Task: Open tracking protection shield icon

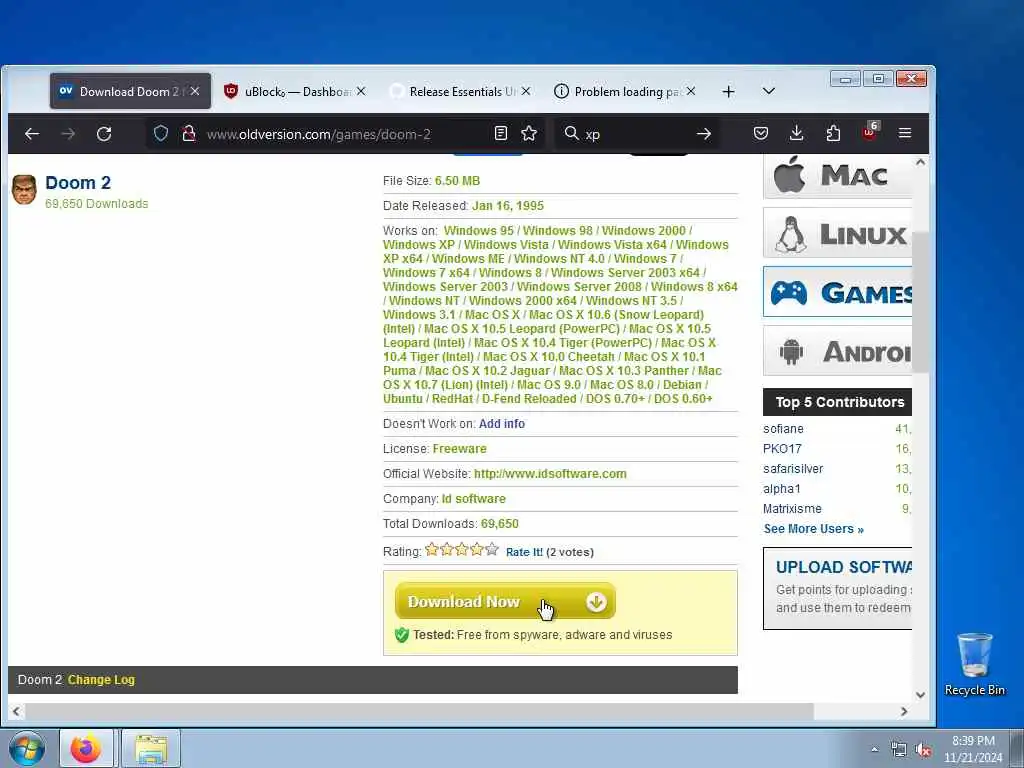Action: pos(161,134)
